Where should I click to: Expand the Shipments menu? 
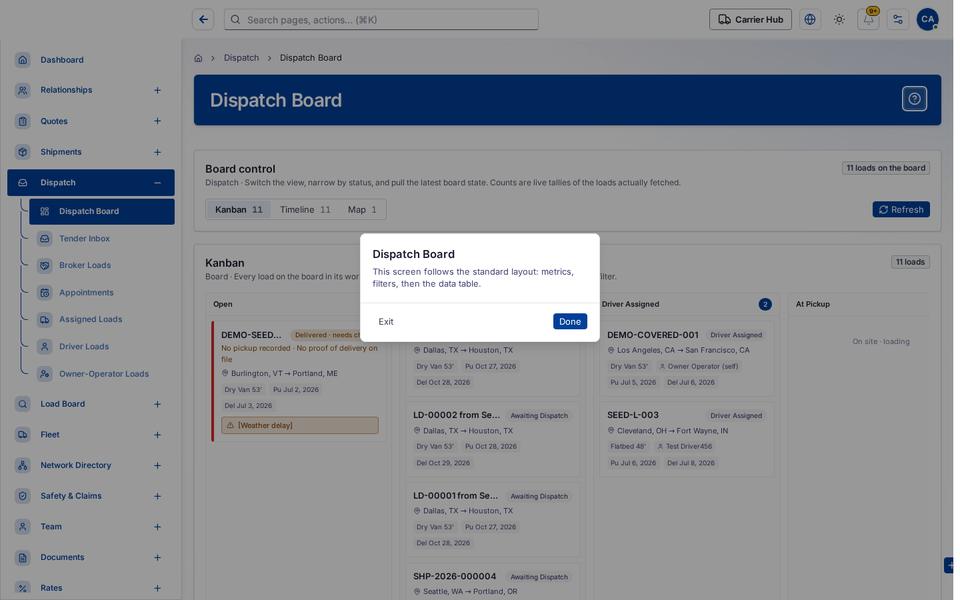157,152
